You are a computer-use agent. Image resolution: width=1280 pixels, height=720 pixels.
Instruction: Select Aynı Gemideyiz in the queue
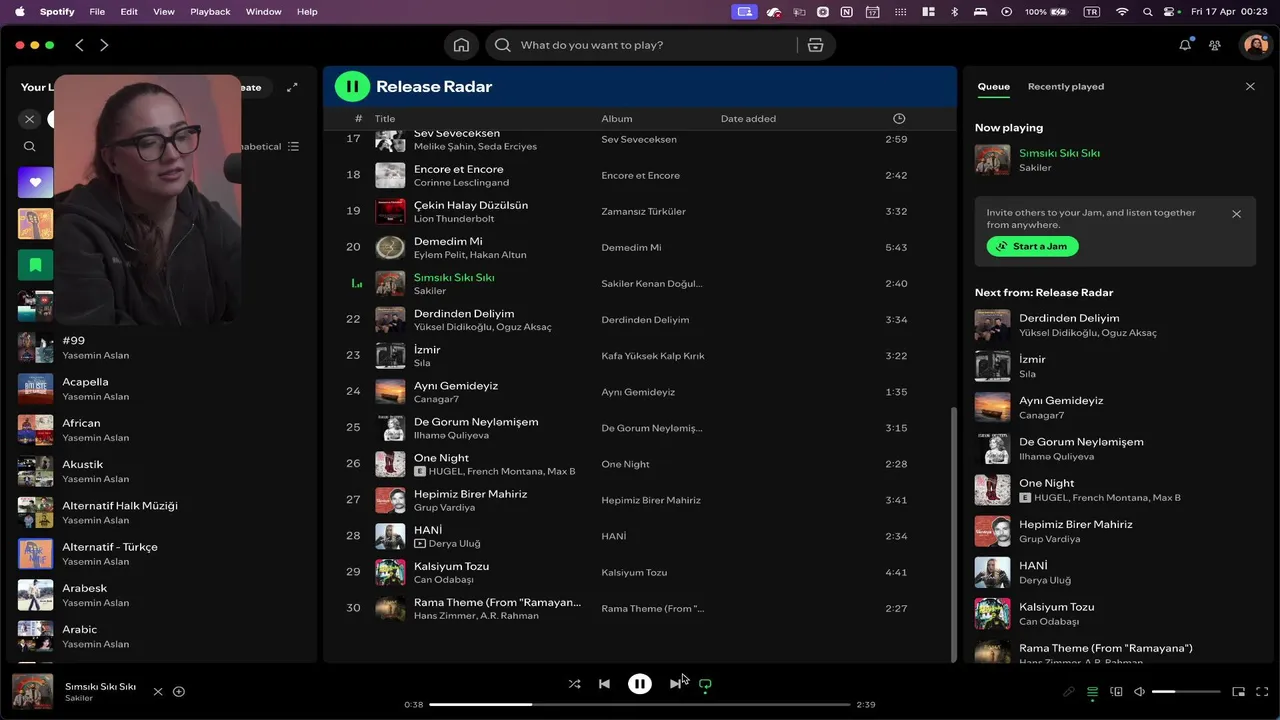pyautogui.click(x=1113, y=407)
